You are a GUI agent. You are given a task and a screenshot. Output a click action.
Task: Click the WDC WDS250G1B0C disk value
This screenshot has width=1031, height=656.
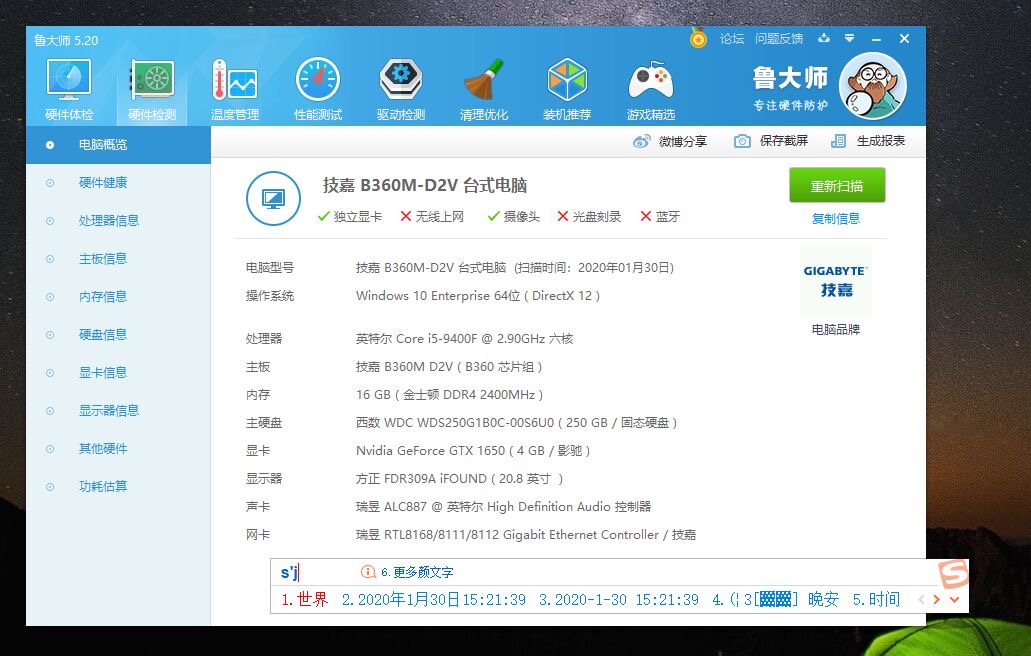pyautogui.click(x=517, y=423)
